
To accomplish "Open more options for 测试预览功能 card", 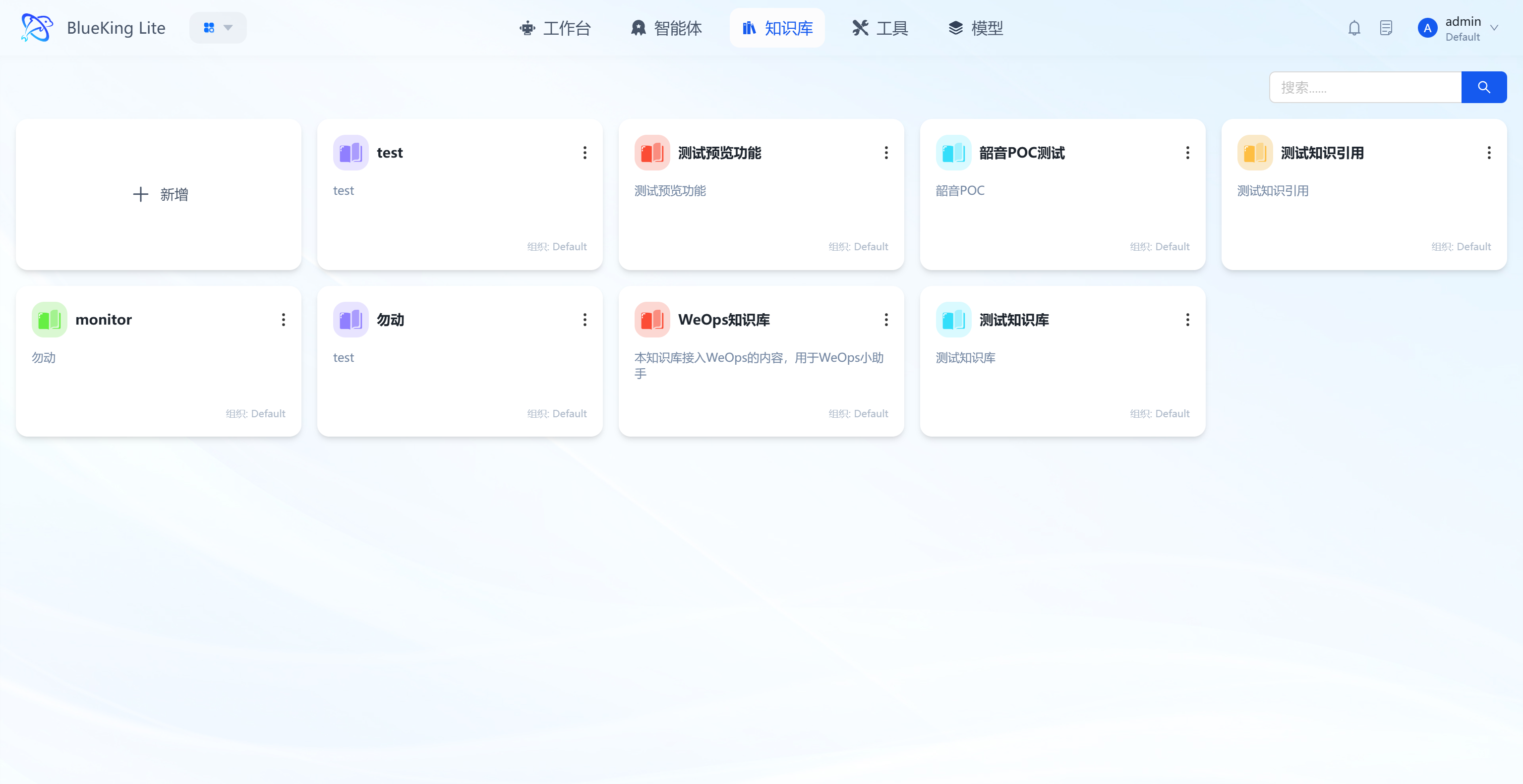I will tap(886, 153).
